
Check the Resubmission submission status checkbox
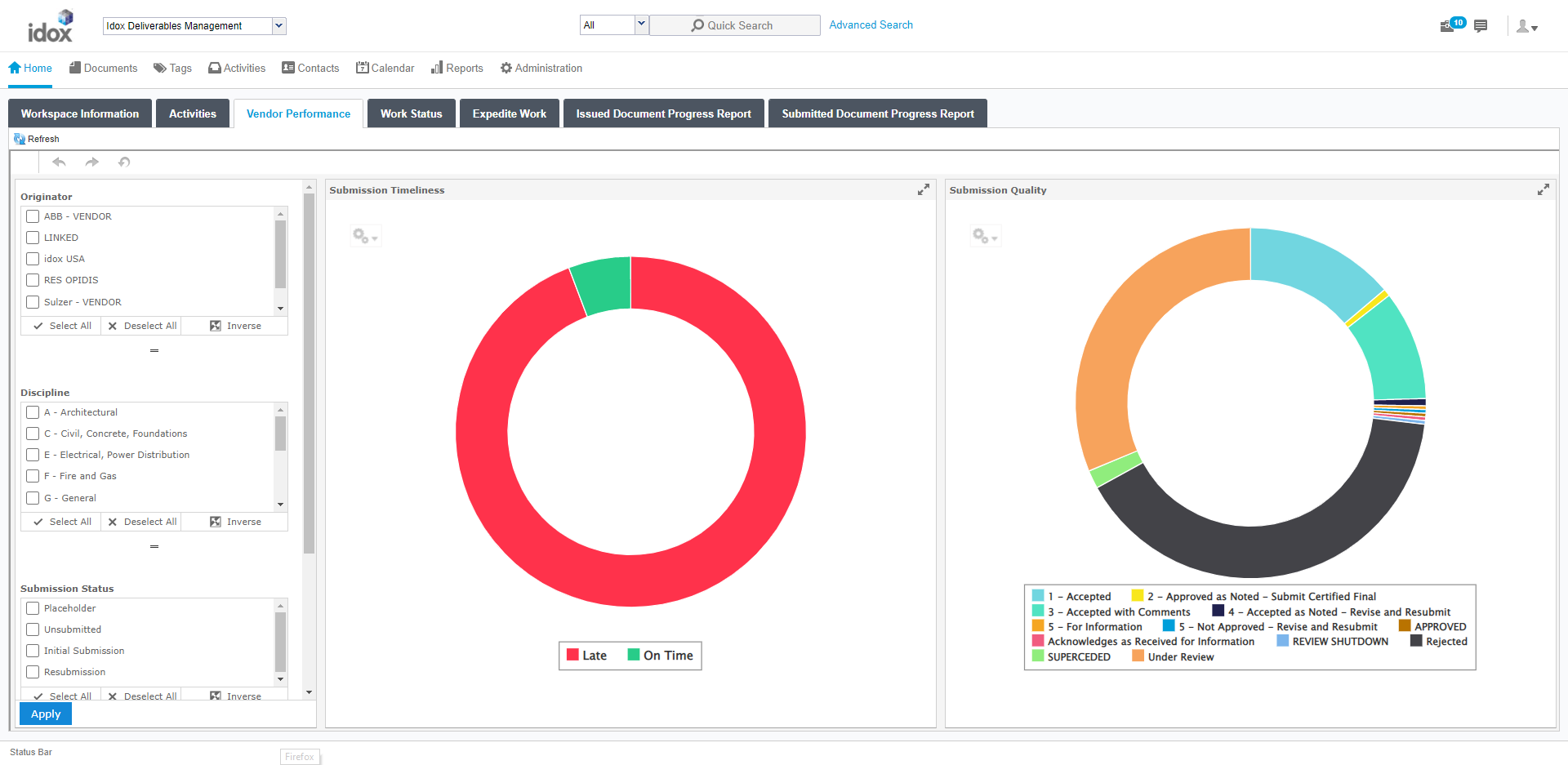tap(33, 672)
